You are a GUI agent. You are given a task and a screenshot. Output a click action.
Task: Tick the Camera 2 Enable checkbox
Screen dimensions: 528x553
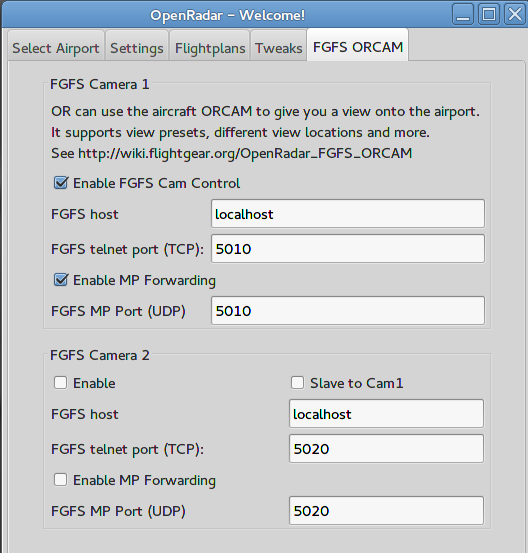pos(60,383)
